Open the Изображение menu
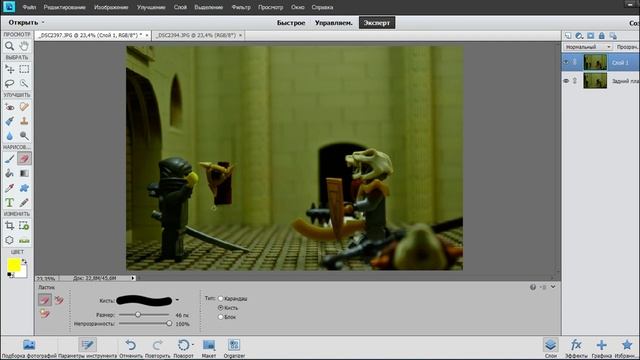This screenshot has height=360, width=640. tap(111, 7)
